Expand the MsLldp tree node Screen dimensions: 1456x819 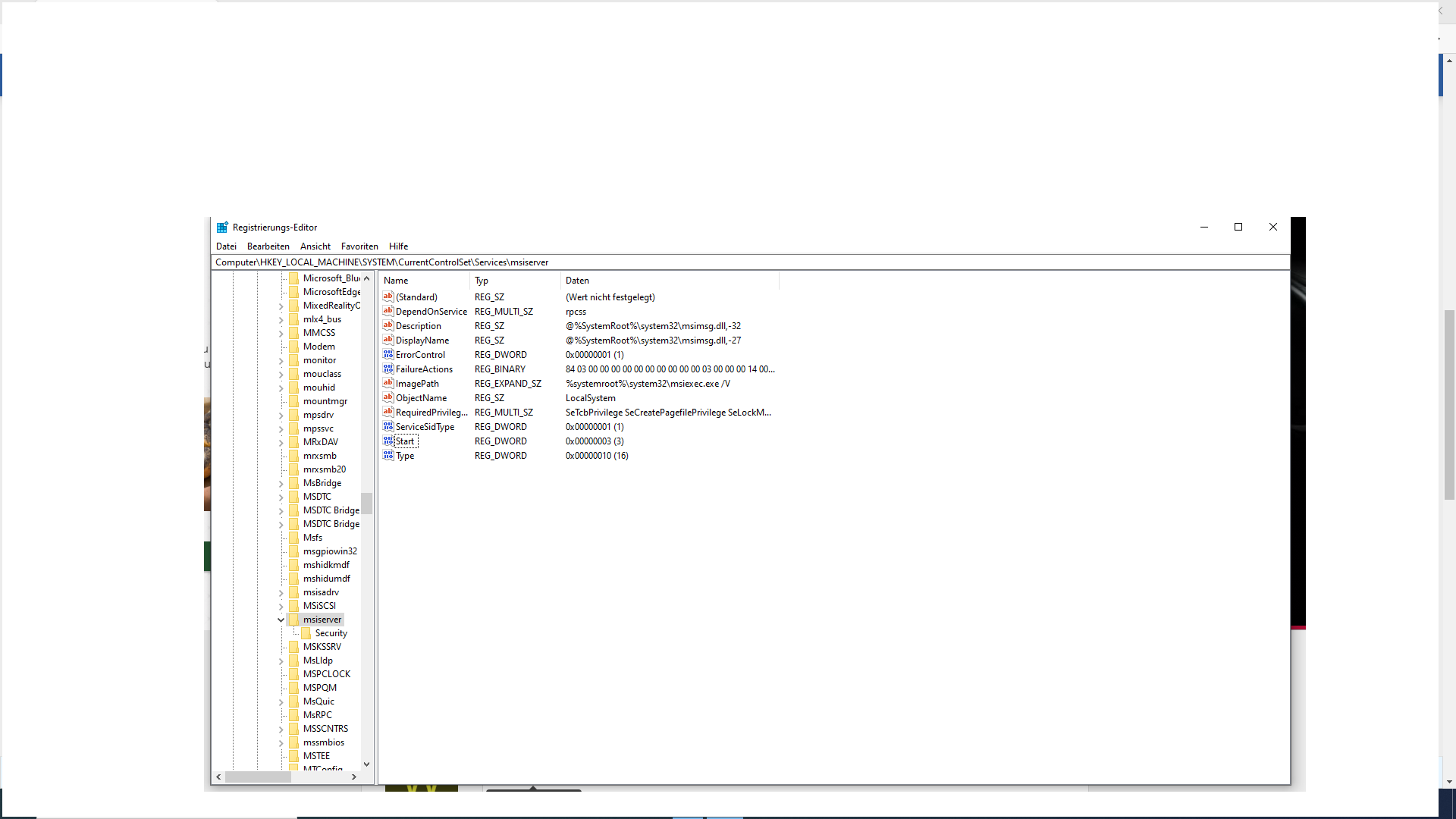click(281, 660)
